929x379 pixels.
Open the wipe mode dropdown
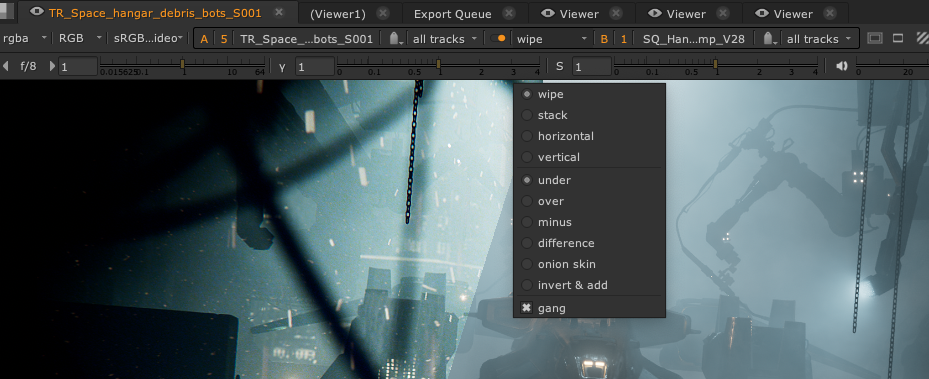point(551,38)
